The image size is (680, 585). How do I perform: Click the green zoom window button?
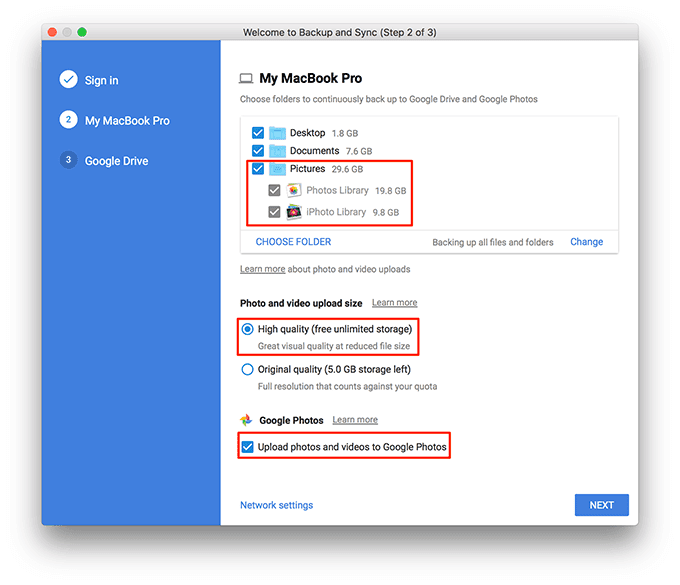pyautogui.click(x=82, y=32)
